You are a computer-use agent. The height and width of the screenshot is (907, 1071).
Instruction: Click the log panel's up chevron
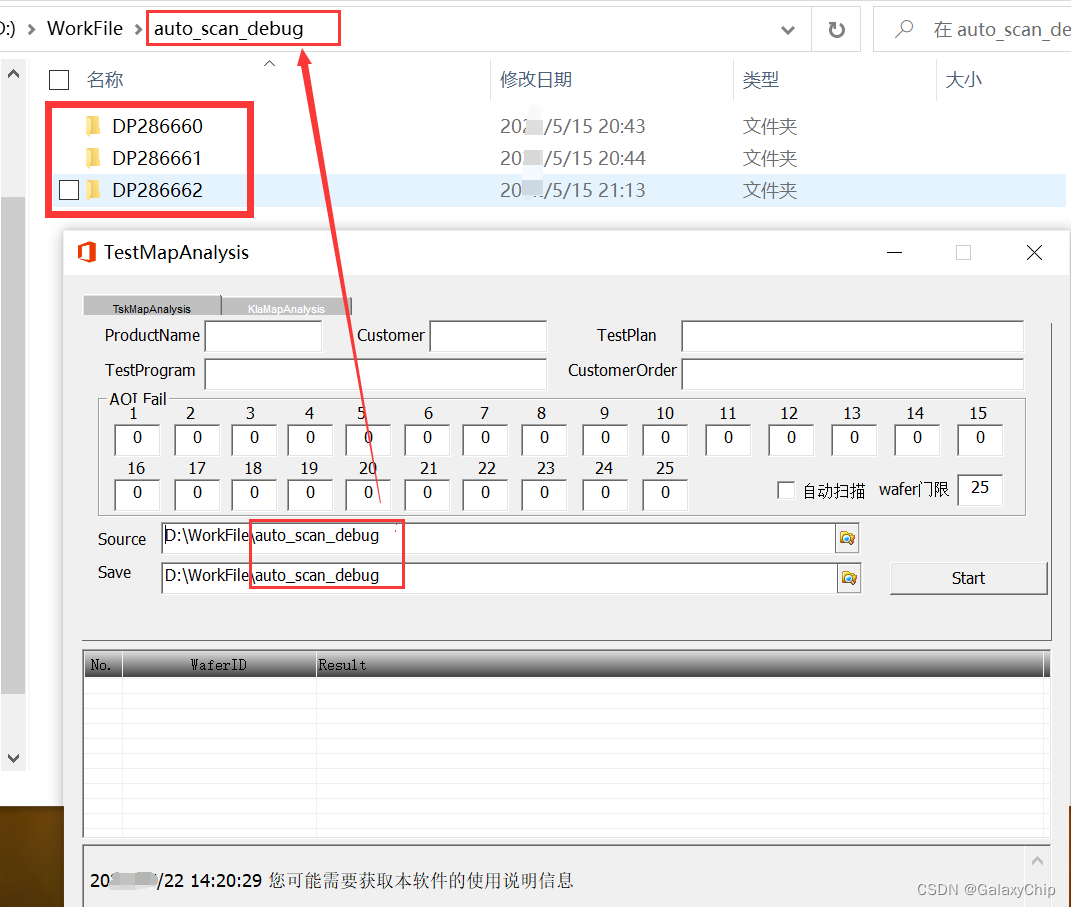pos(1037,860)
